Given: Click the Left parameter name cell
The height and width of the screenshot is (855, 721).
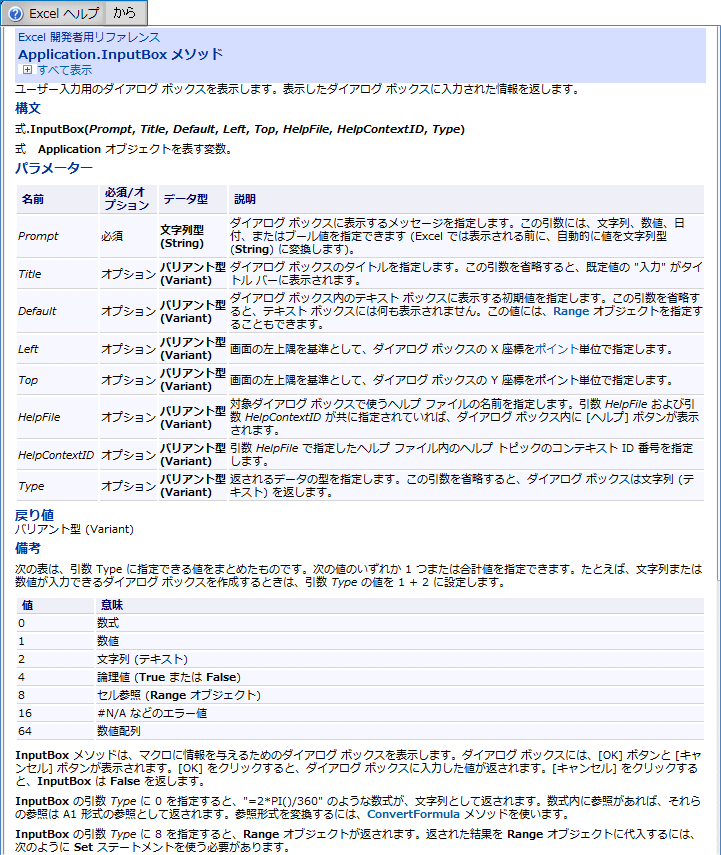Looking at the screenshot, I should coord(57,349).
